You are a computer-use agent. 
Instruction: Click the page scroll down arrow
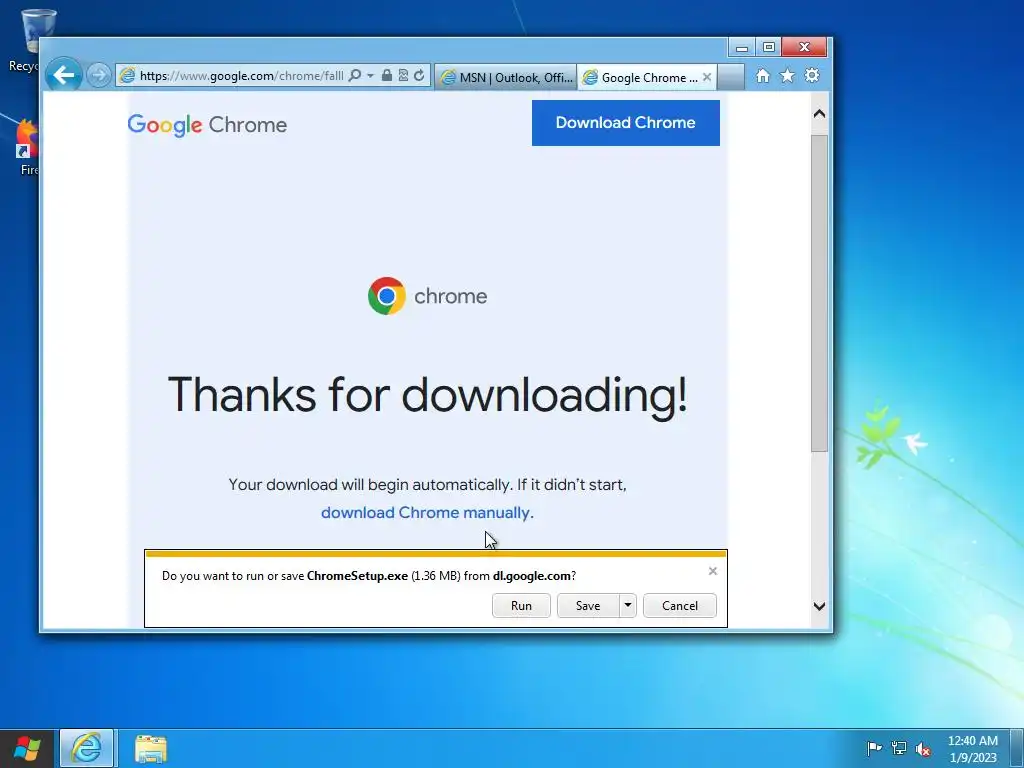(820, 606)
